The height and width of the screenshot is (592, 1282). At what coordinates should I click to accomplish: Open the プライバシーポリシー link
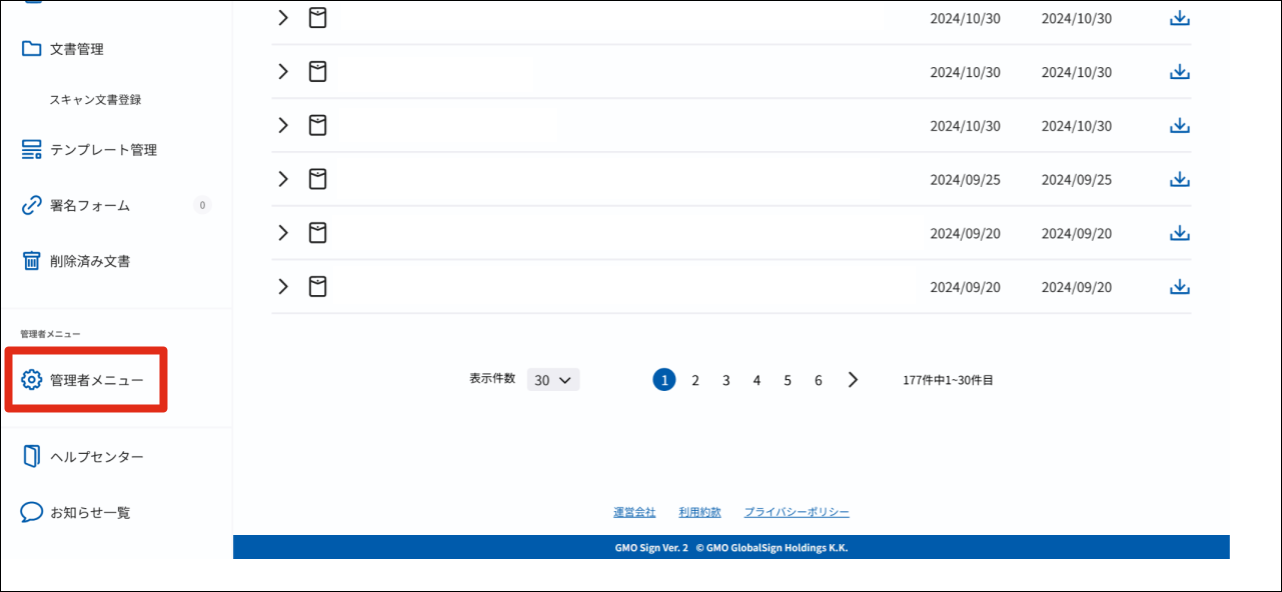click(x=797, y=510)
